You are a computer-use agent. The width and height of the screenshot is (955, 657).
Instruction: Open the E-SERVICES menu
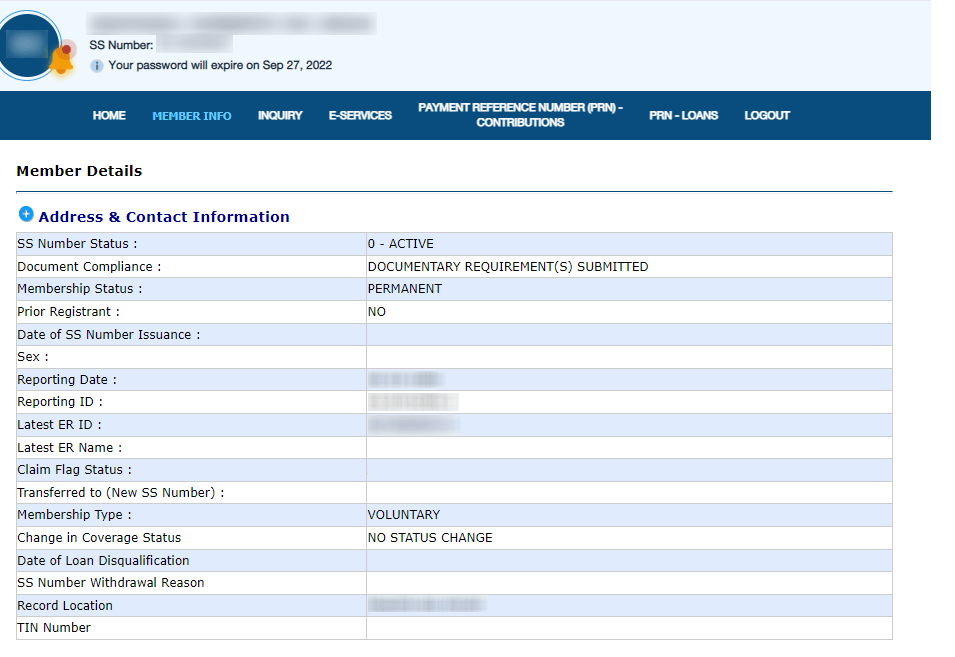coord(361,115)
